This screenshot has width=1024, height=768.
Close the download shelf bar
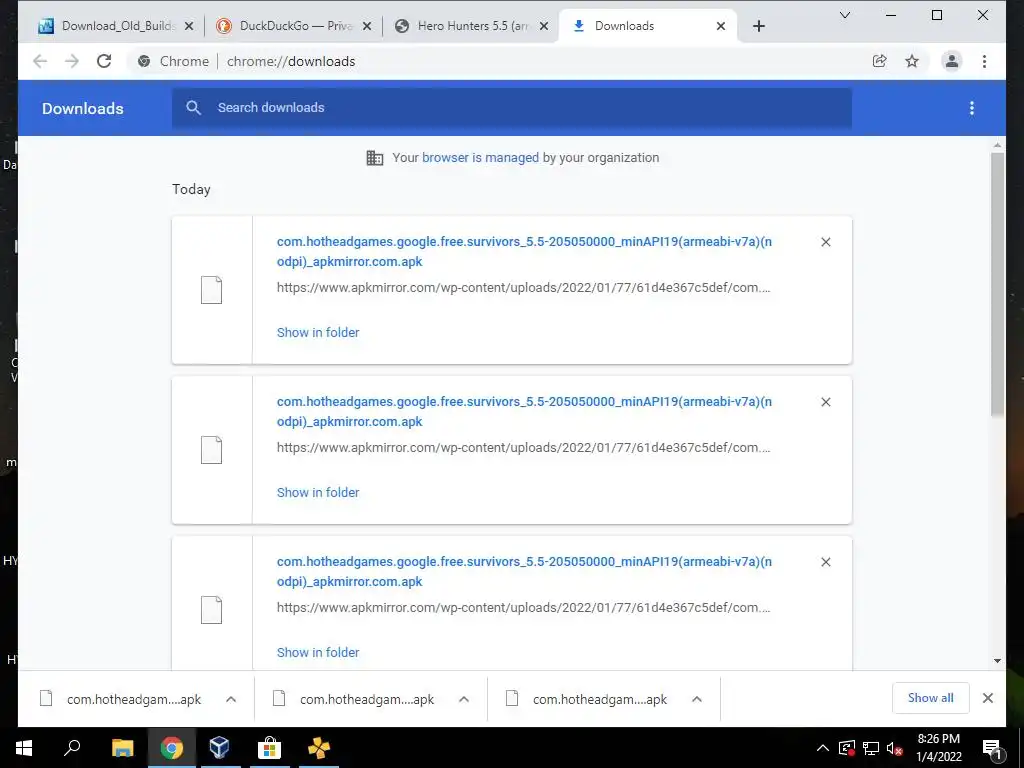click(988, 698)
